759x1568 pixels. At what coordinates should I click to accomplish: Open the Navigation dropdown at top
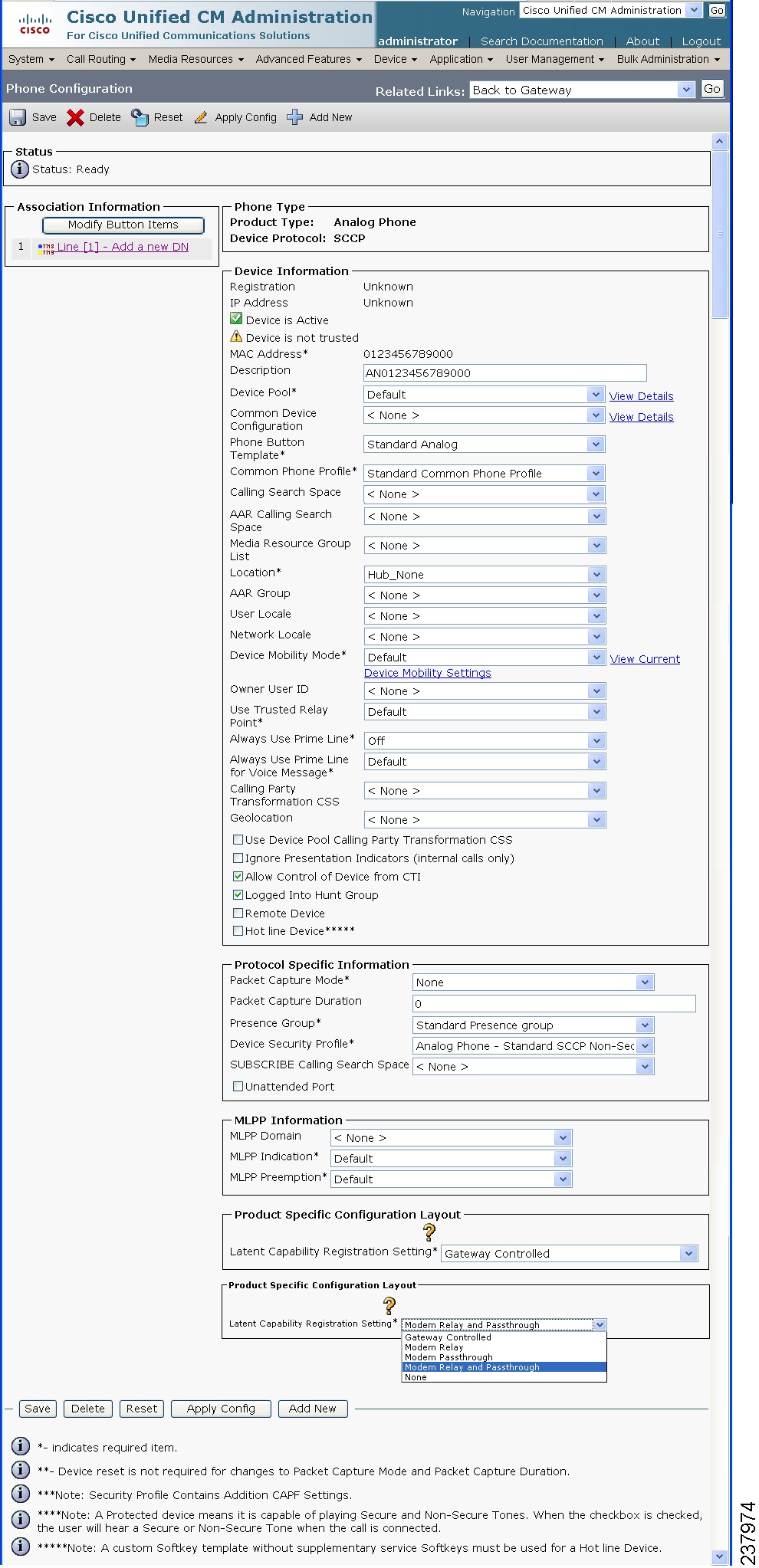pos(611,11)
